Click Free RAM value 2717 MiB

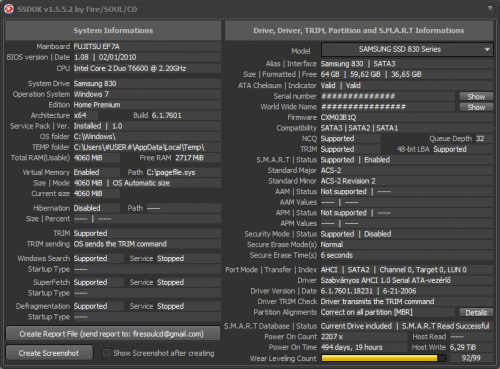pos(189,158)
